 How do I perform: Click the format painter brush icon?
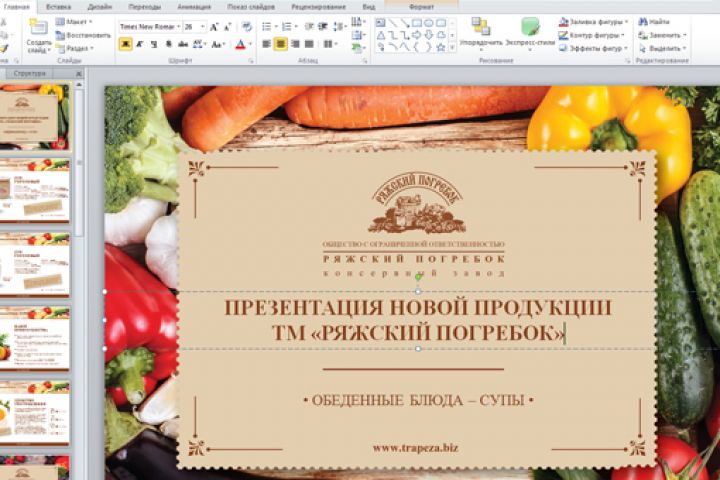click(x=4, y=48)
